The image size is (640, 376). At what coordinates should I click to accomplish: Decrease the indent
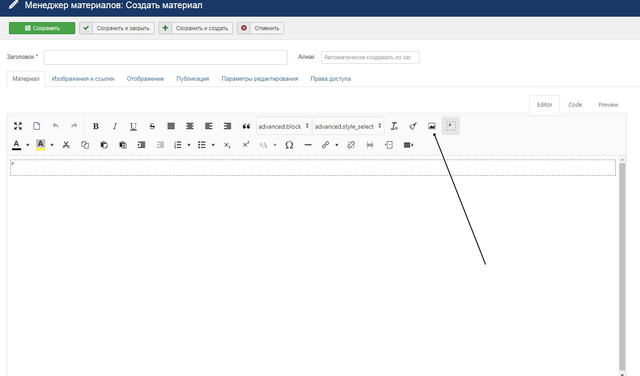(160, 145)
